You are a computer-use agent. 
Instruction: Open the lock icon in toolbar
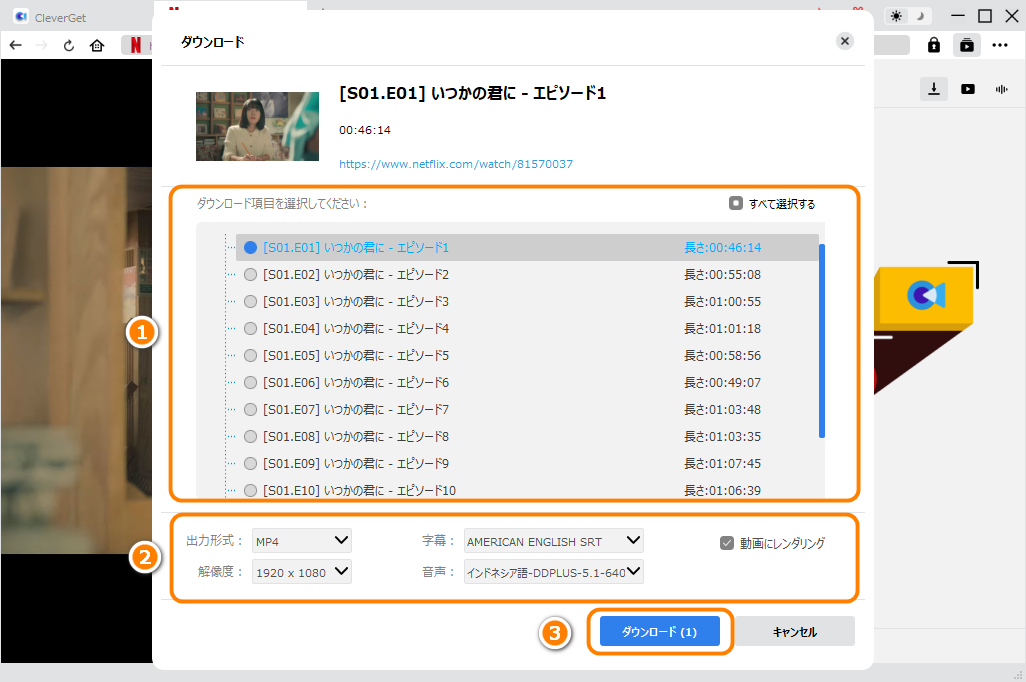pos(934,45)
